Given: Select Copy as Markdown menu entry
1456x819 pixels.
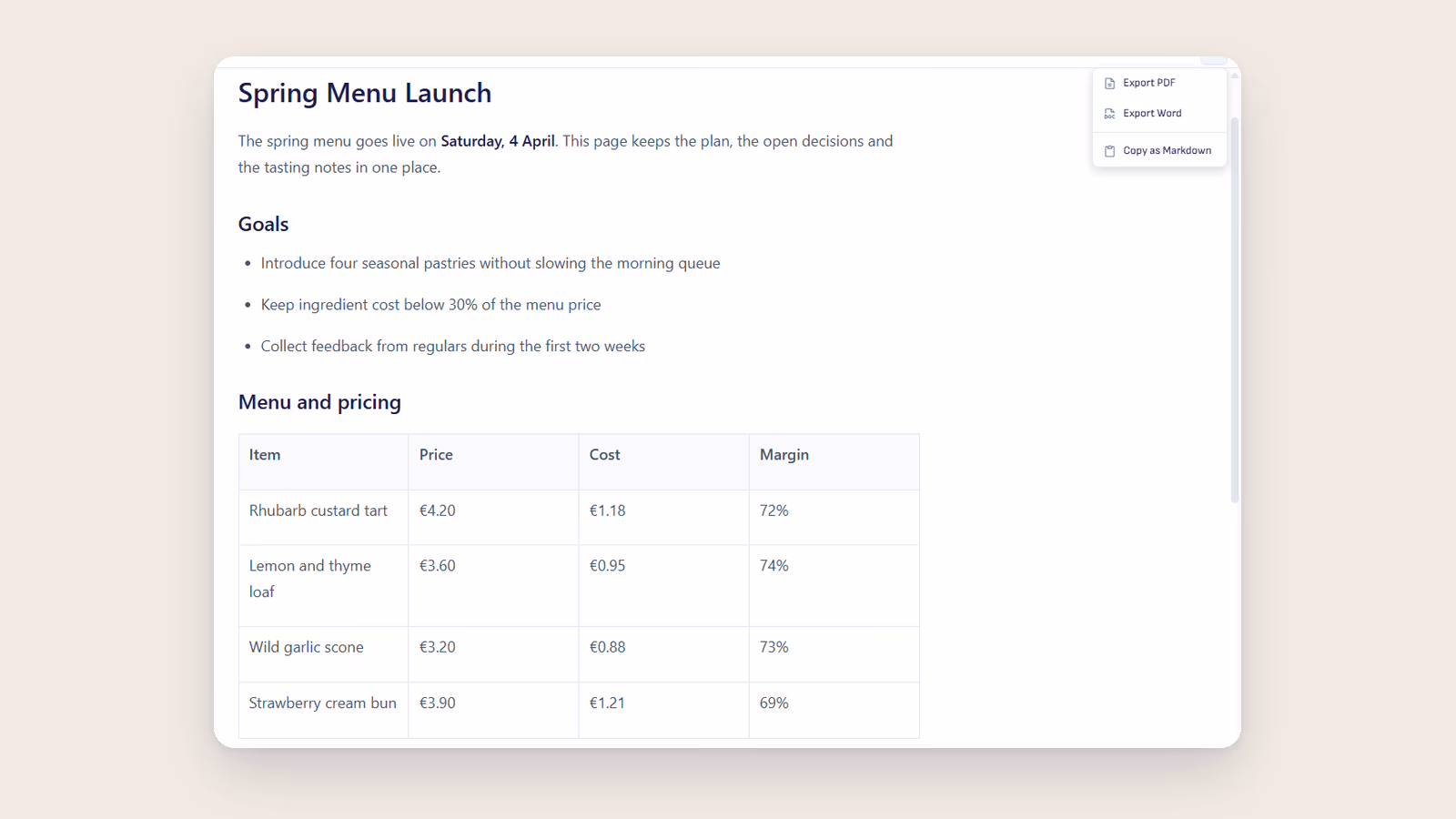Looking at the screenshot, I should [1159, 151].
